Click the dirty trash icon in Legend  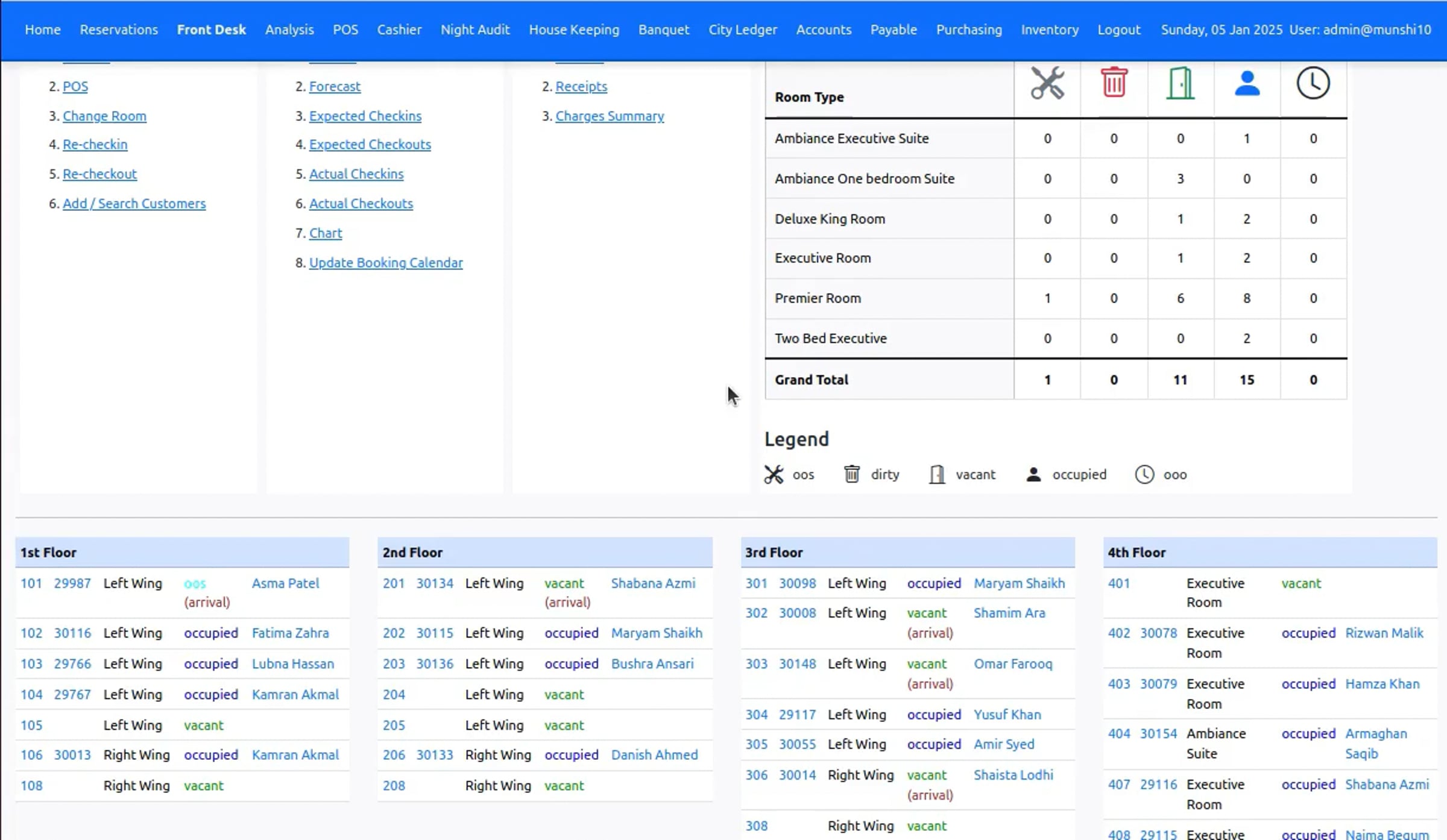click(x=851, y=475)
